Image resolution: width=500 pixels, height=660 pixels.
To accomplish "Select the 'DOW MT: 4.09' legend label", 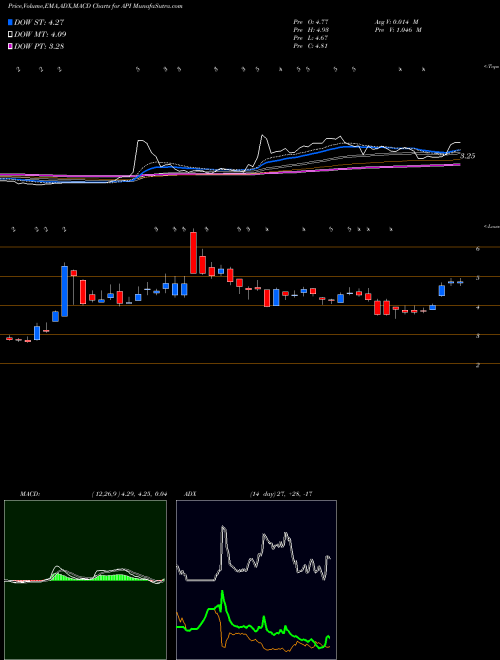I will coord(40,35).
